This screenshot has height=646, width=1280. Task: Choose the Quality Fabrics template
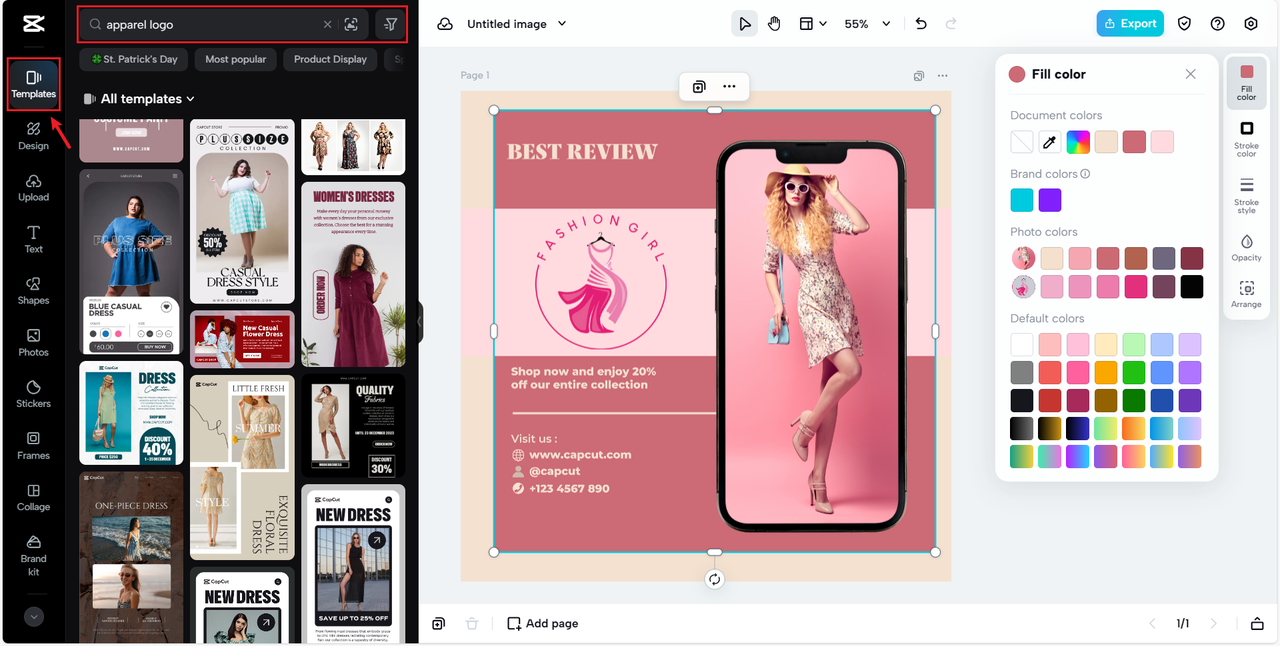tap(353, 427)
